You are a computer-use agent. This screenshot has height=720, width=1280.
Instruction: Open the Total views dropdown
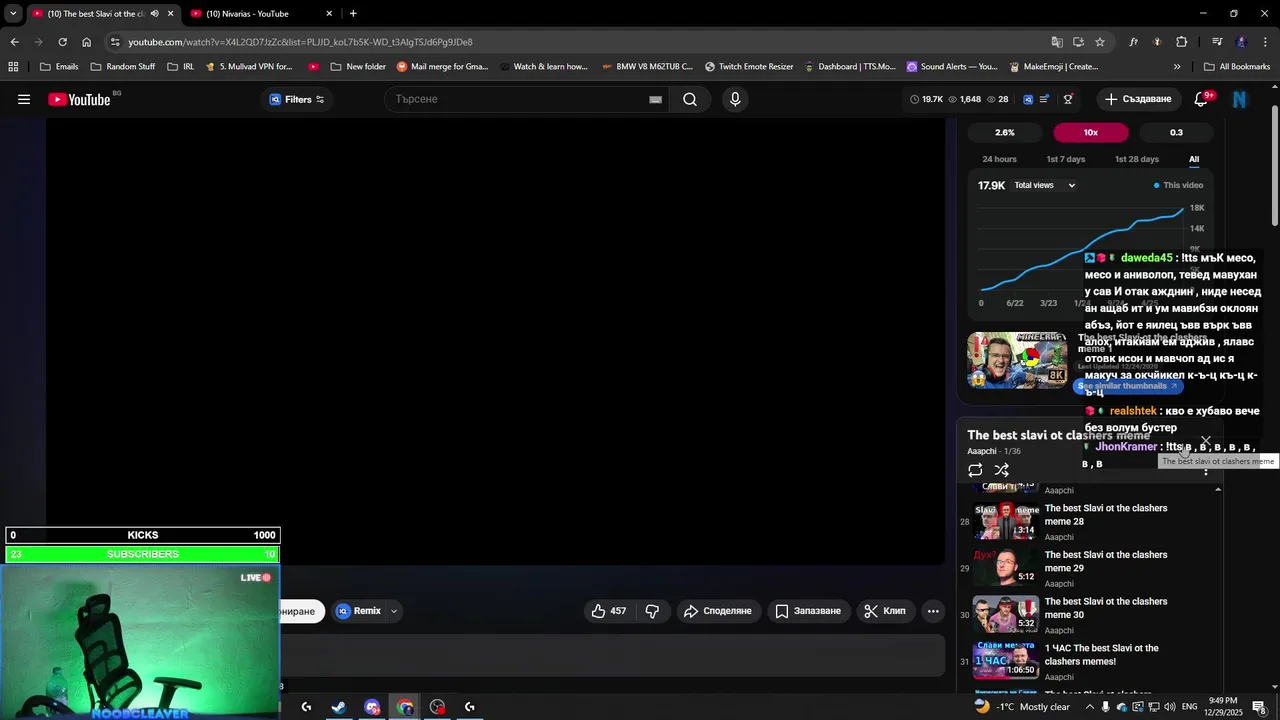coord(1044,185)
